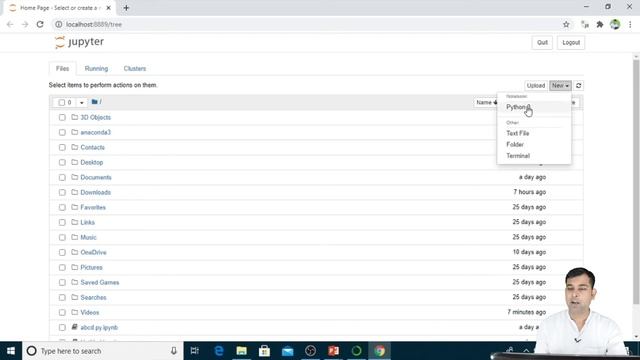The height and width of the screenshot is (360, 640).
Task: Switch to the Files tab
Action: click(62, 69)
